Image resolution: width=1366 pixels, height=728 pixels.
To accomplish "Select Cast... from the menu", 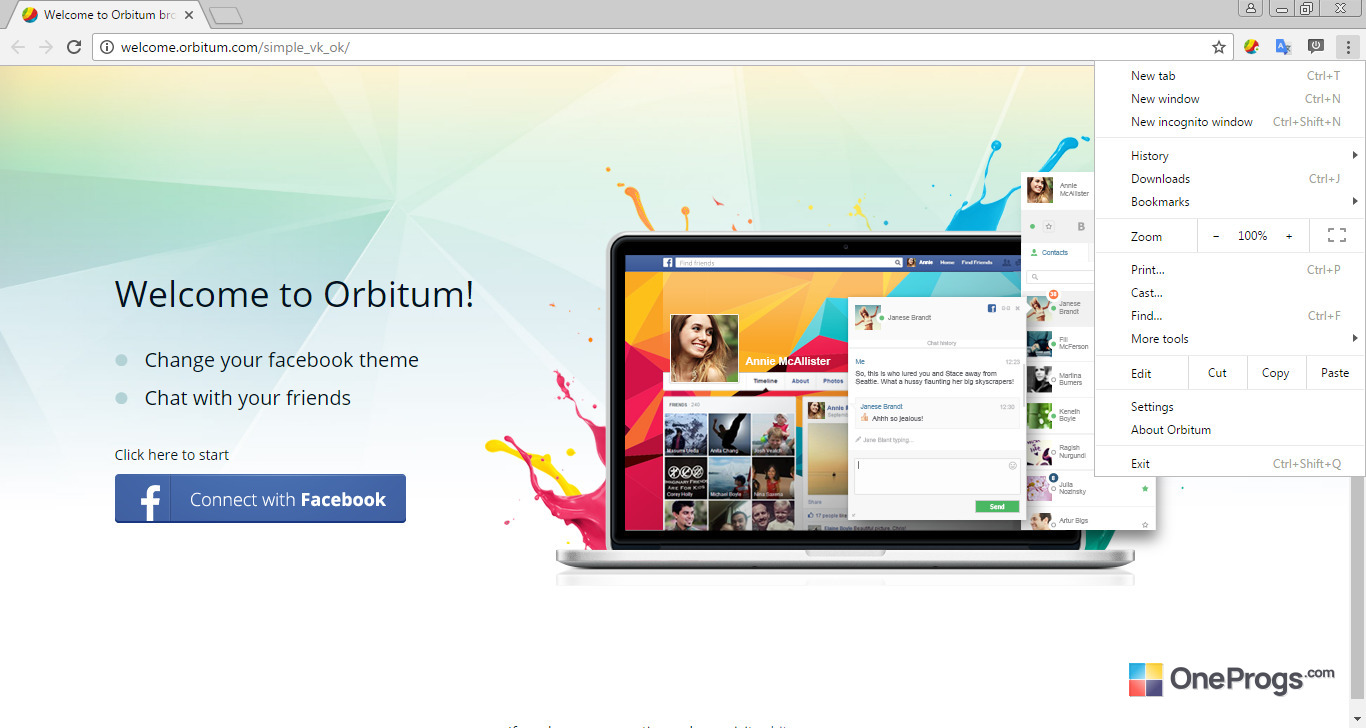I will click(x=1230, y=293).
